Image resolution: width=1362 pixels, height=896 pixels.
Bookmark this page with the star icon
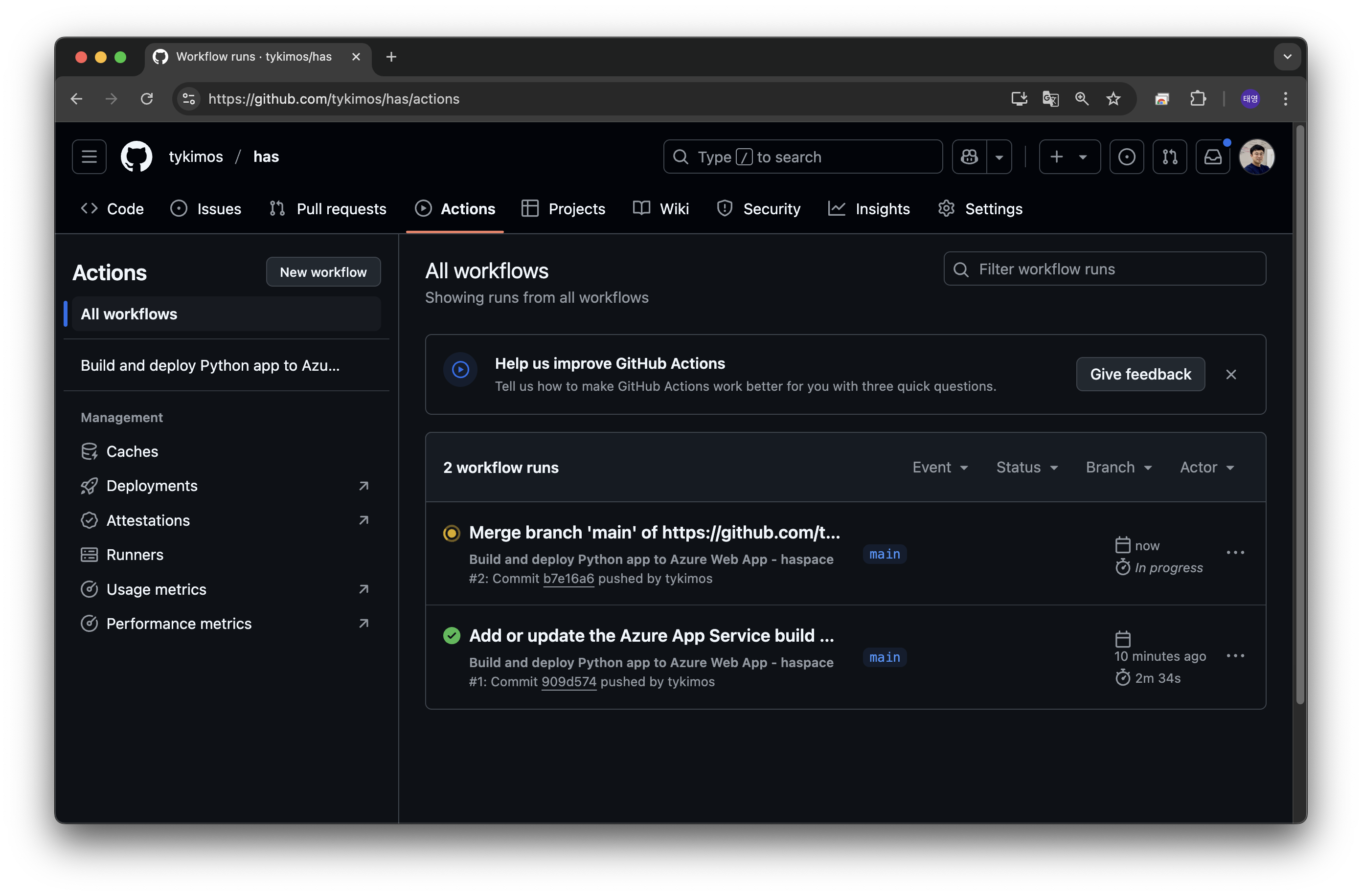point(1113,99)
